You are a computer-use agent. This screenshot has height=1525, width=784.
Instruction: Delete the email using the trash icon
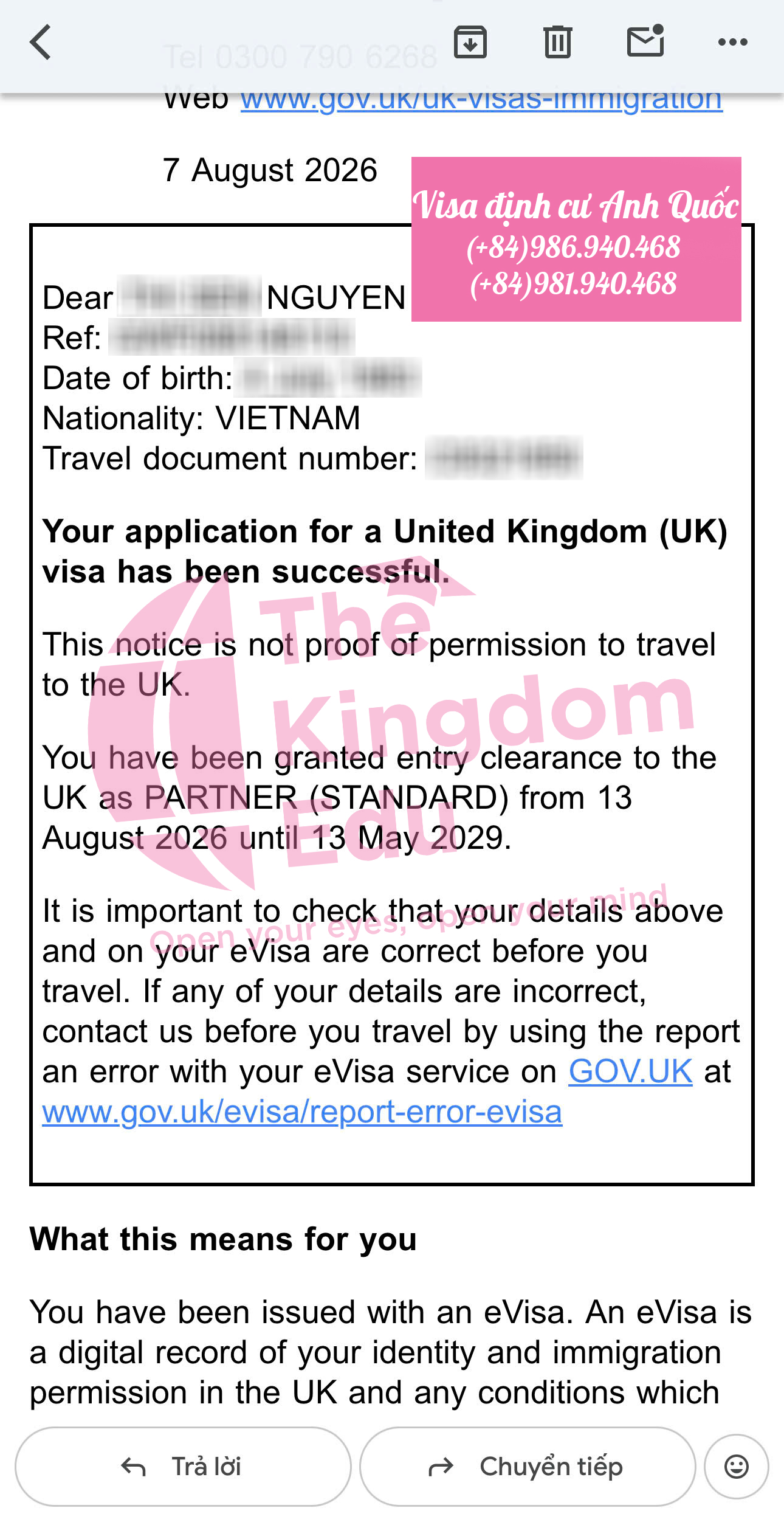point(557,42)
